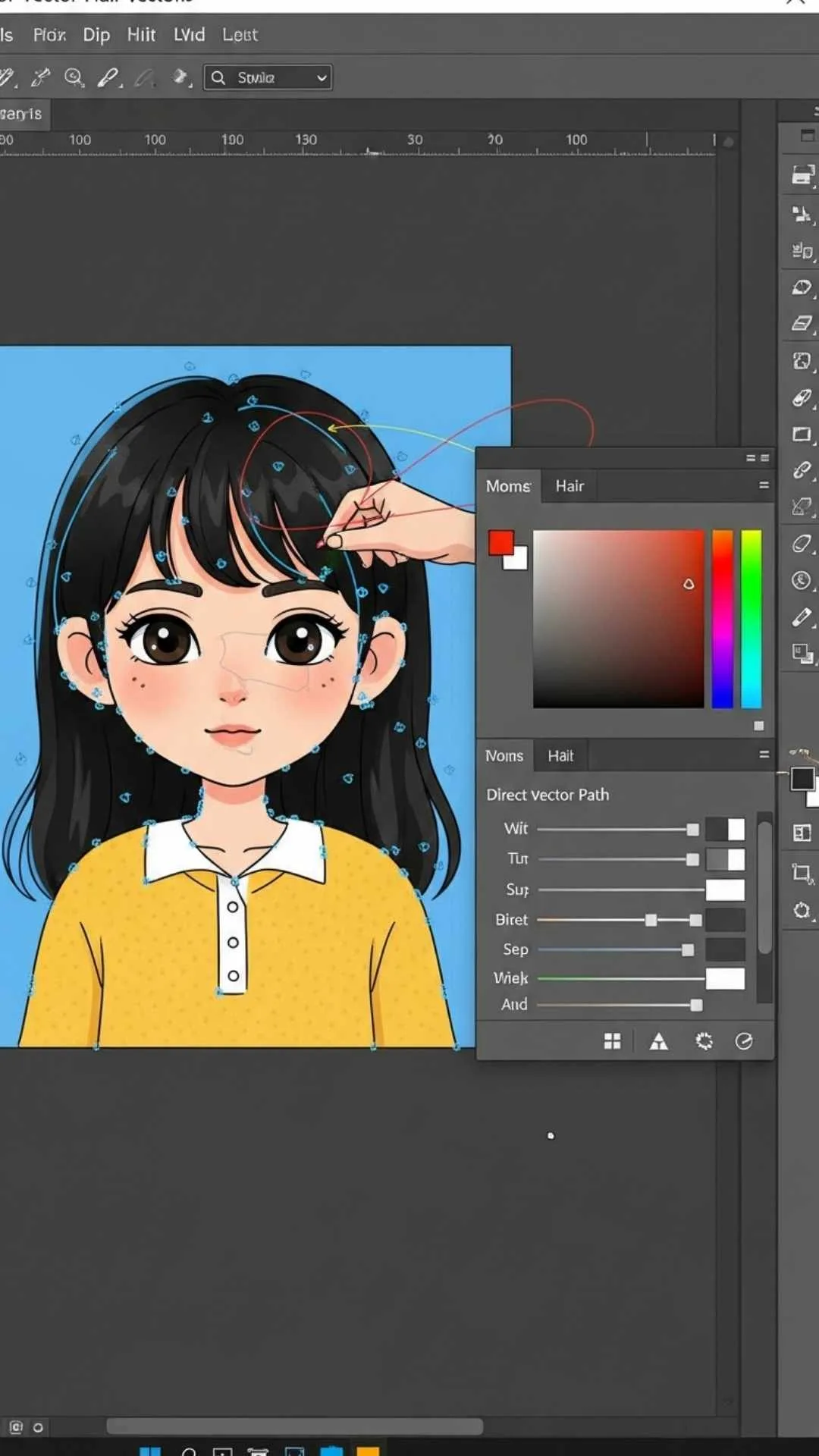This screenshot has width=819, height=1456.
Task: Open the Hiit menu
Action: click(141, 35)
